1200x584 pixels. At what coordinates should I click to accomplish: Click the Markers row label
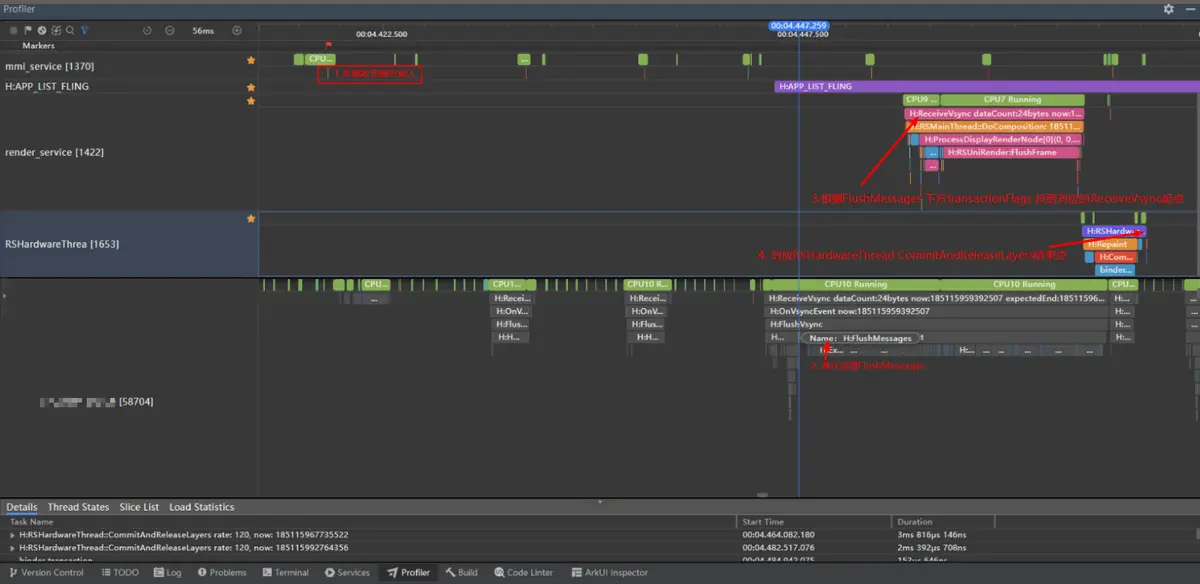[x=39, y=45]
